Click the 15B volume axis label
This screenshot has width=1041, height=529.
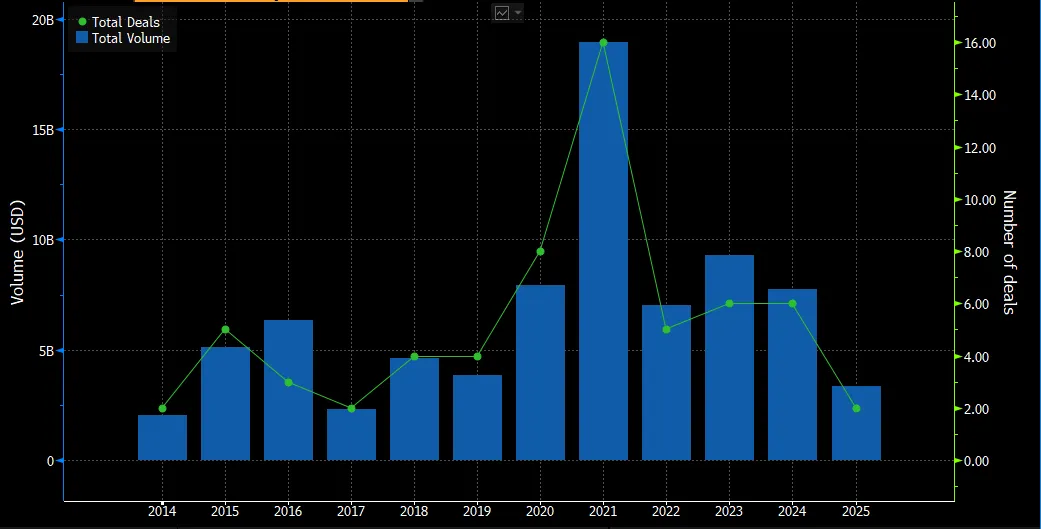click(42, 130)
